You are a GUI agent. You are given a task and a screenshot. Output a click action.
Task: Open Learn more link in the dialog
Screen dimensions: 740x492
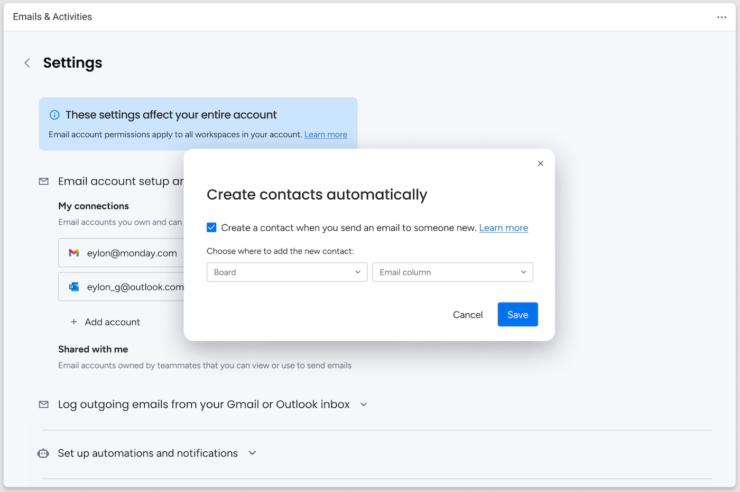click(503, 228)
